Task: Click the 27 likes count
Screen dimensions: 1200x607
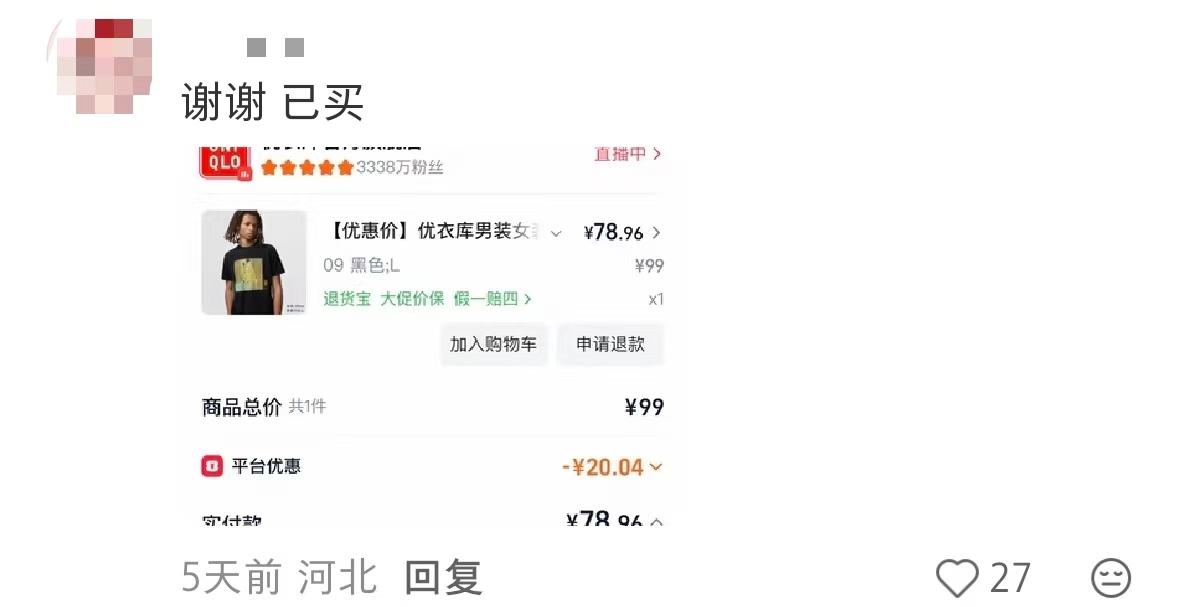Action: pos(1010,578)
